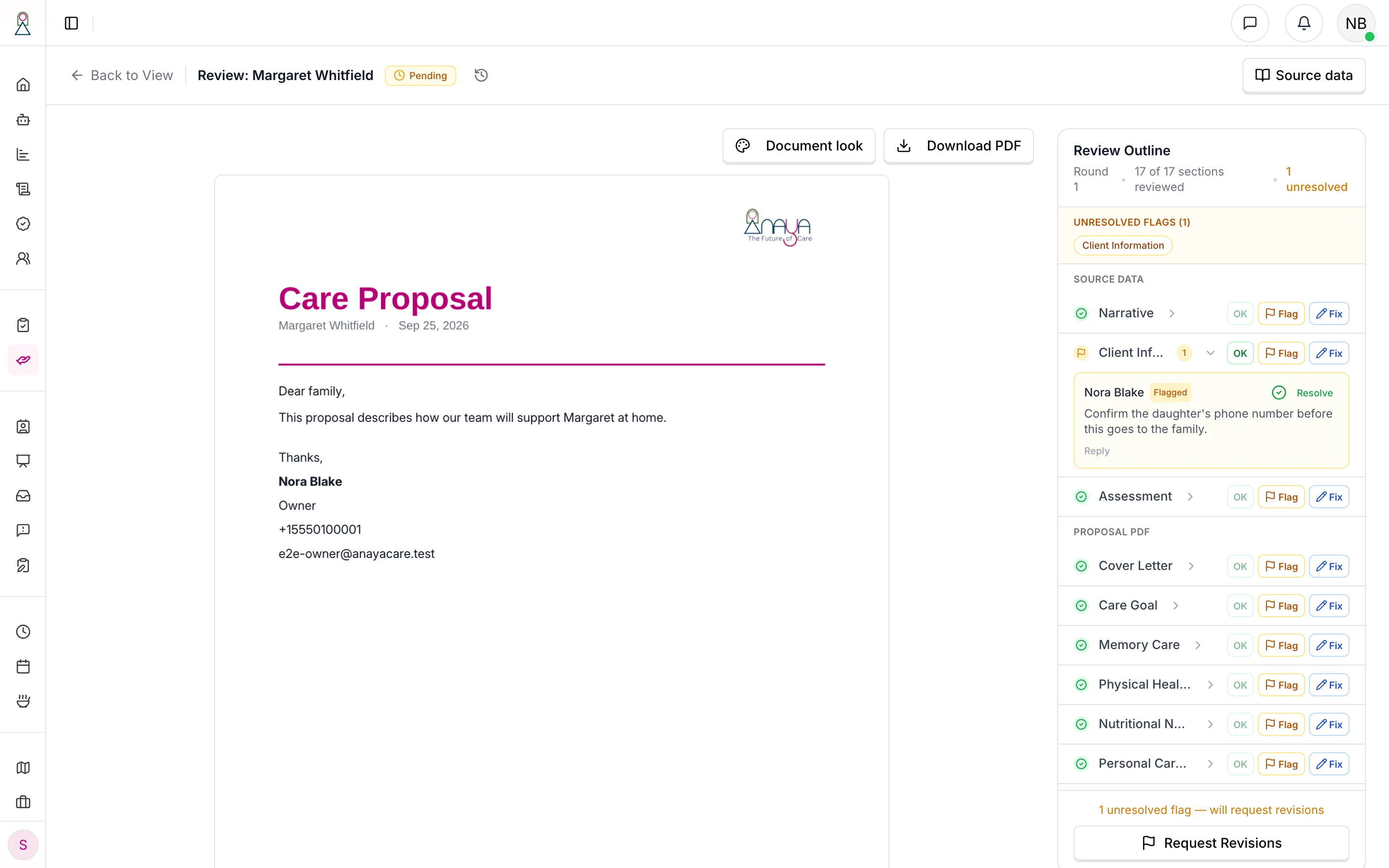Open the people/users sidebar icon

(23, 258)
